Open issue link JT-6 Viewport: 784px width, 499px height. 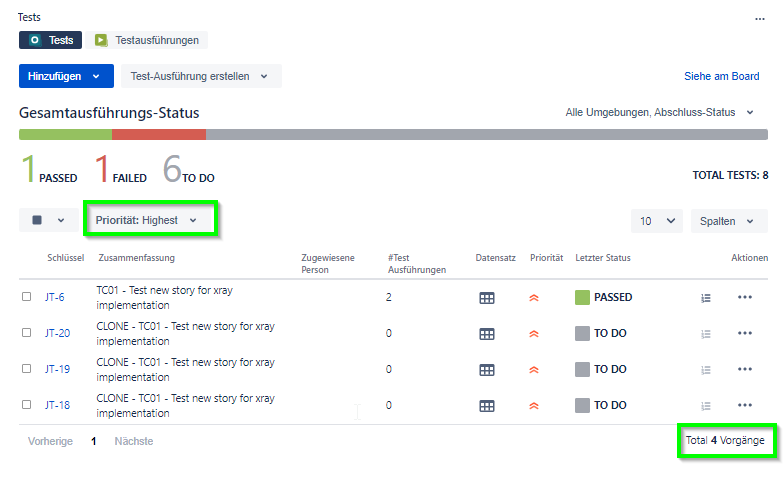tap(54, 297)
